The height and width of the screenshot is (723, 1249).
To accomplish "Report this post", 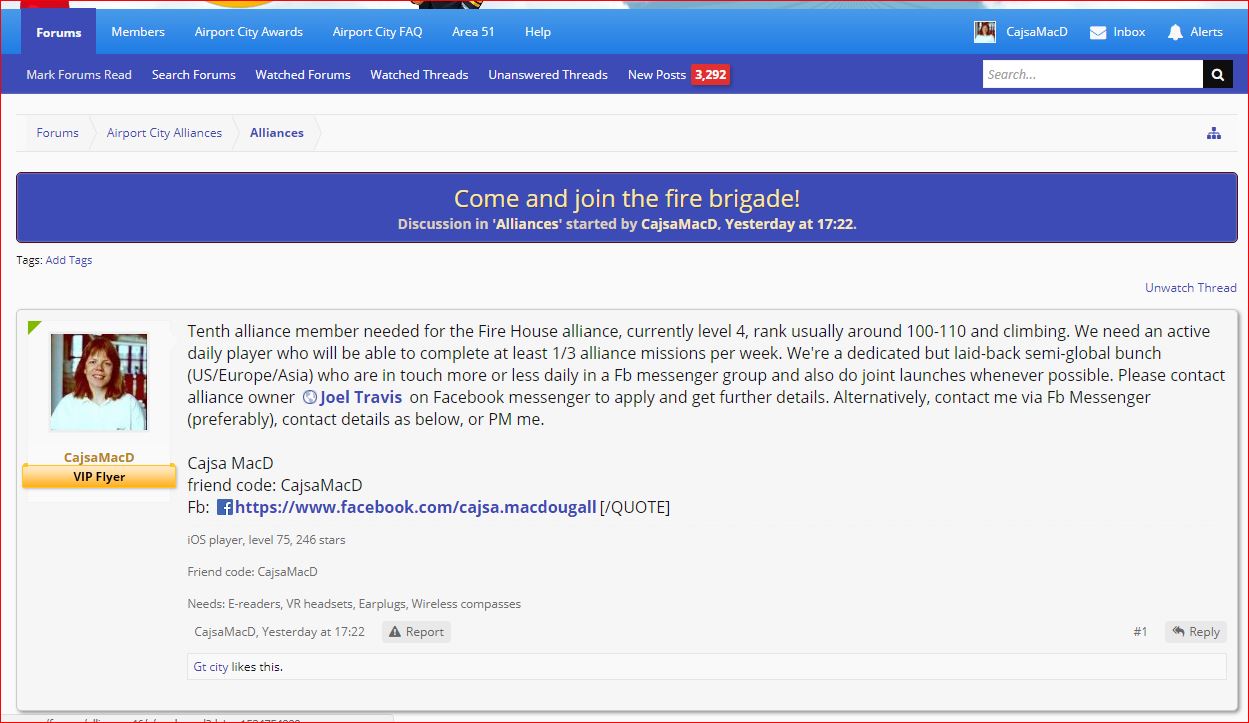I will (416, 632).
